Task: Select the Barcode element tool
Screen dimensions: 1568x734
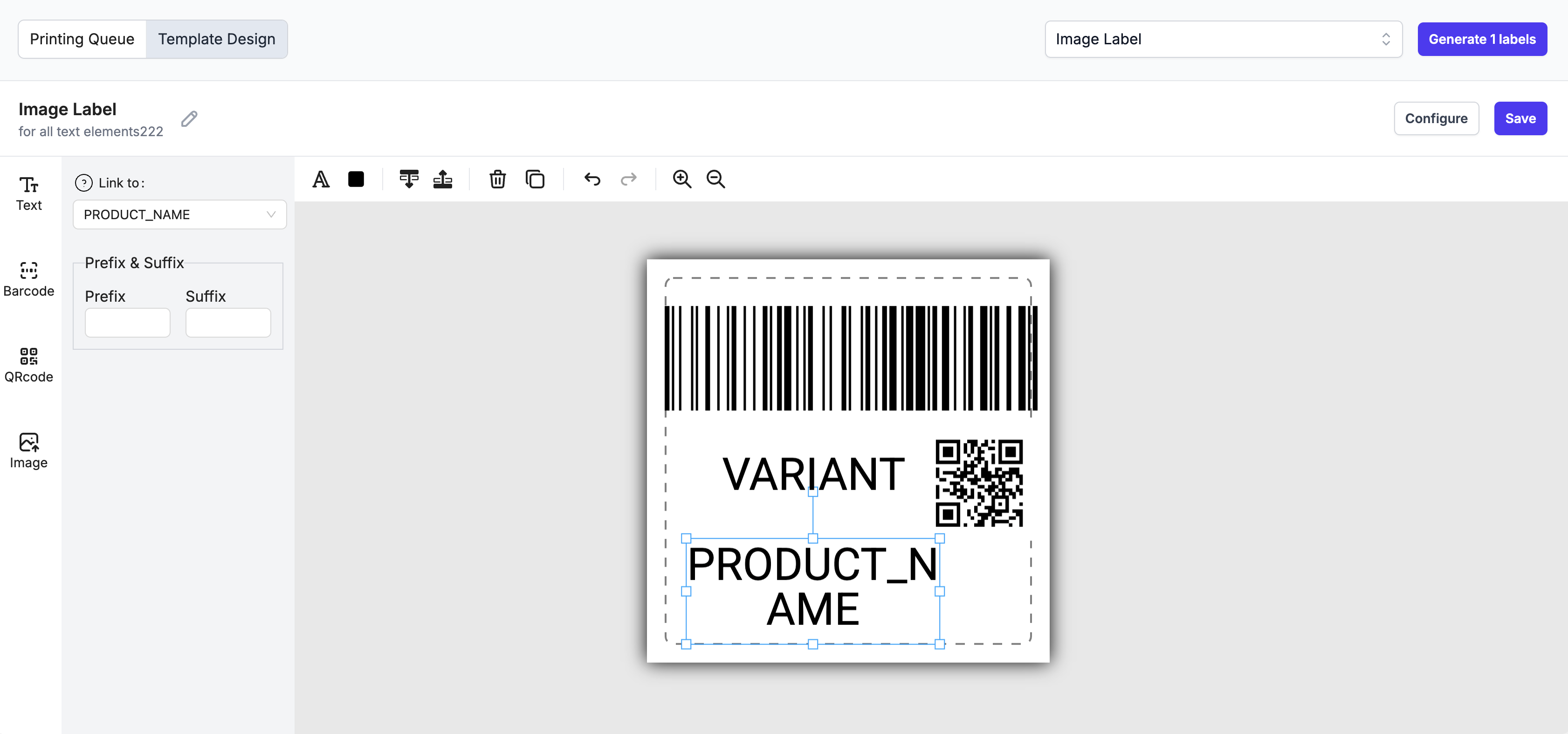Action: point(28,279)
